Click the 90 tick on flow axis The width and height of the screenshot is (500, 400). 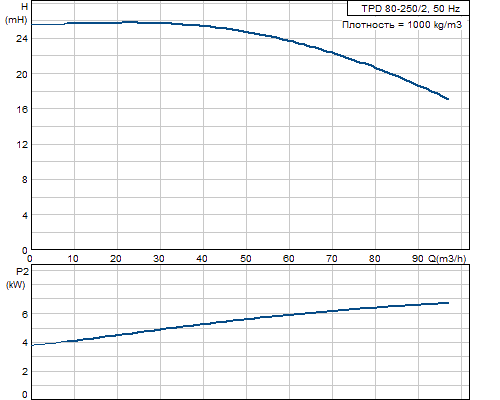click(417, 259)
